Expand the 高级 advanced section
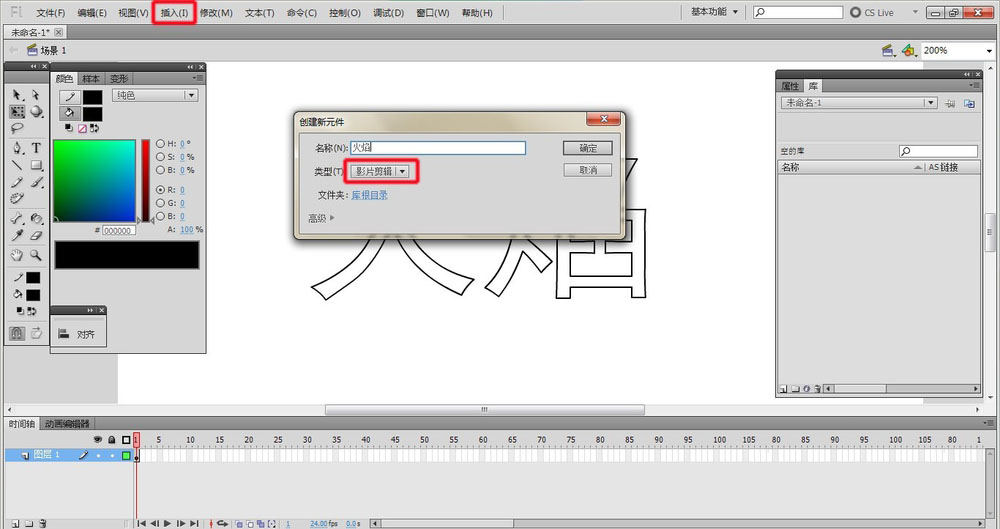 (321, 218)
